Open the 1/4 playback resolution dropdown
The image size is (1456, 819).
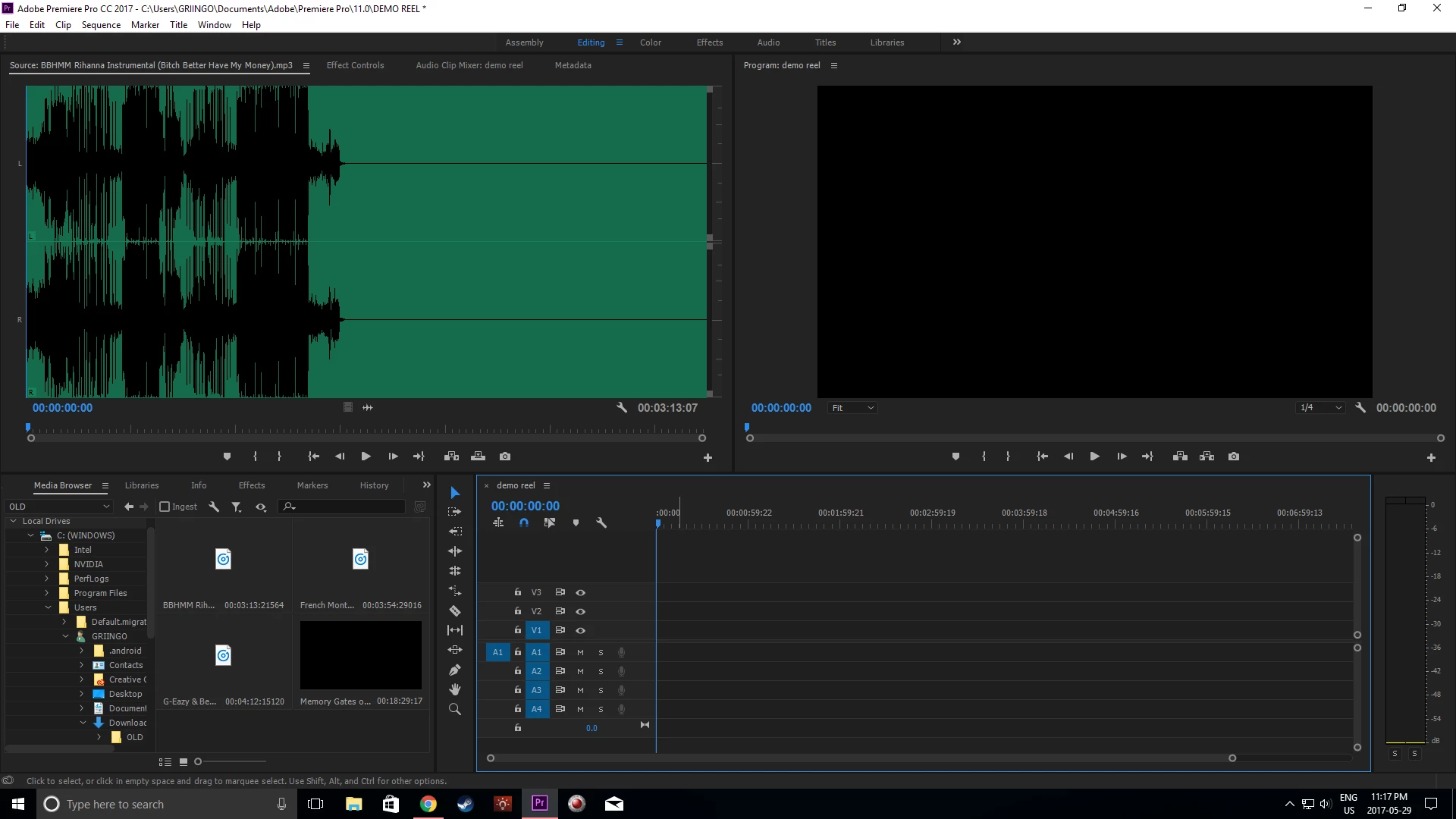pos(1320,408)
